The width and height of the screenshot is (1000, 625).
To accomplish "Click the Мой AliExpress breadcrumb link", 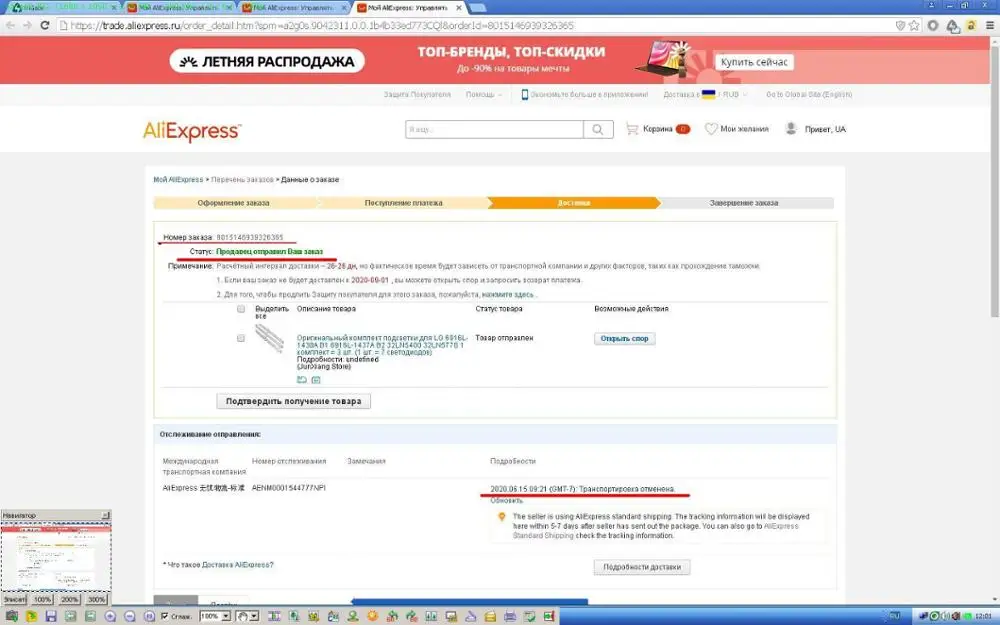I will coord(178,180).
